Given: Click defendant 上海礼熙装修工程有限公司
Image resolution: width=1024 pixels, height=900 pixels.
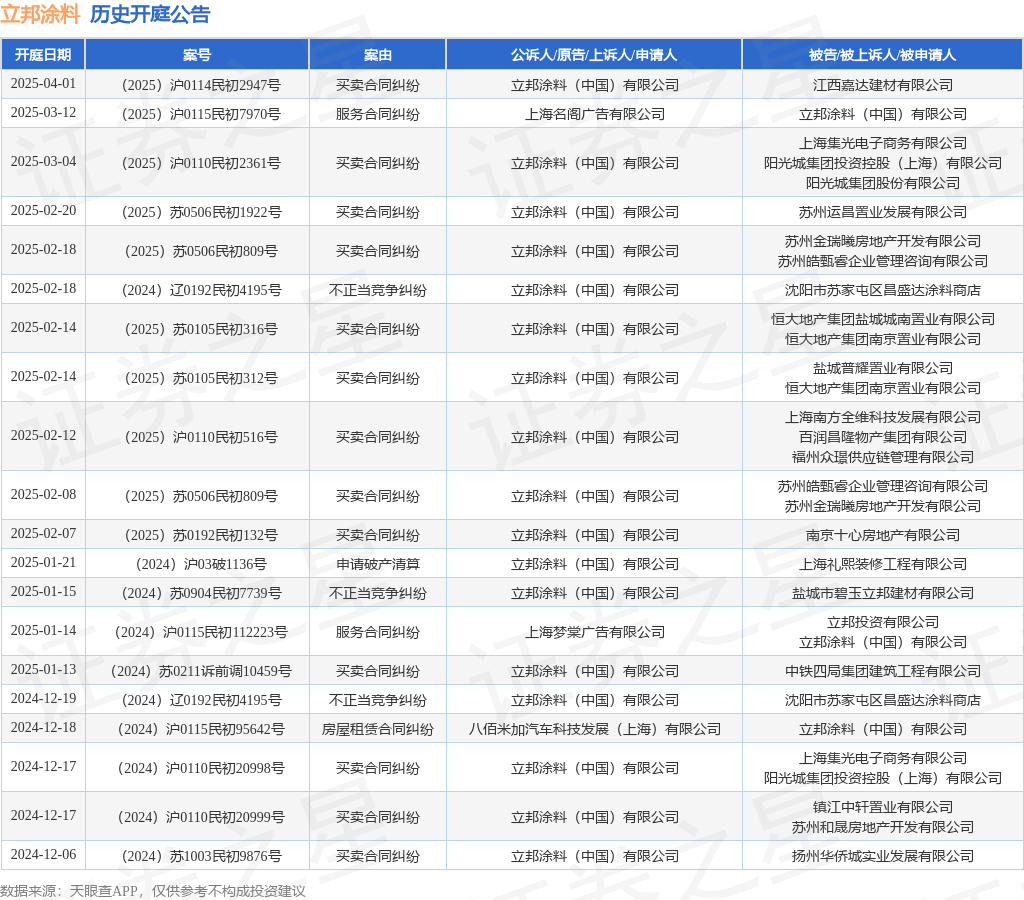Looking at the screenshot, I should click(x=882, y=564).
